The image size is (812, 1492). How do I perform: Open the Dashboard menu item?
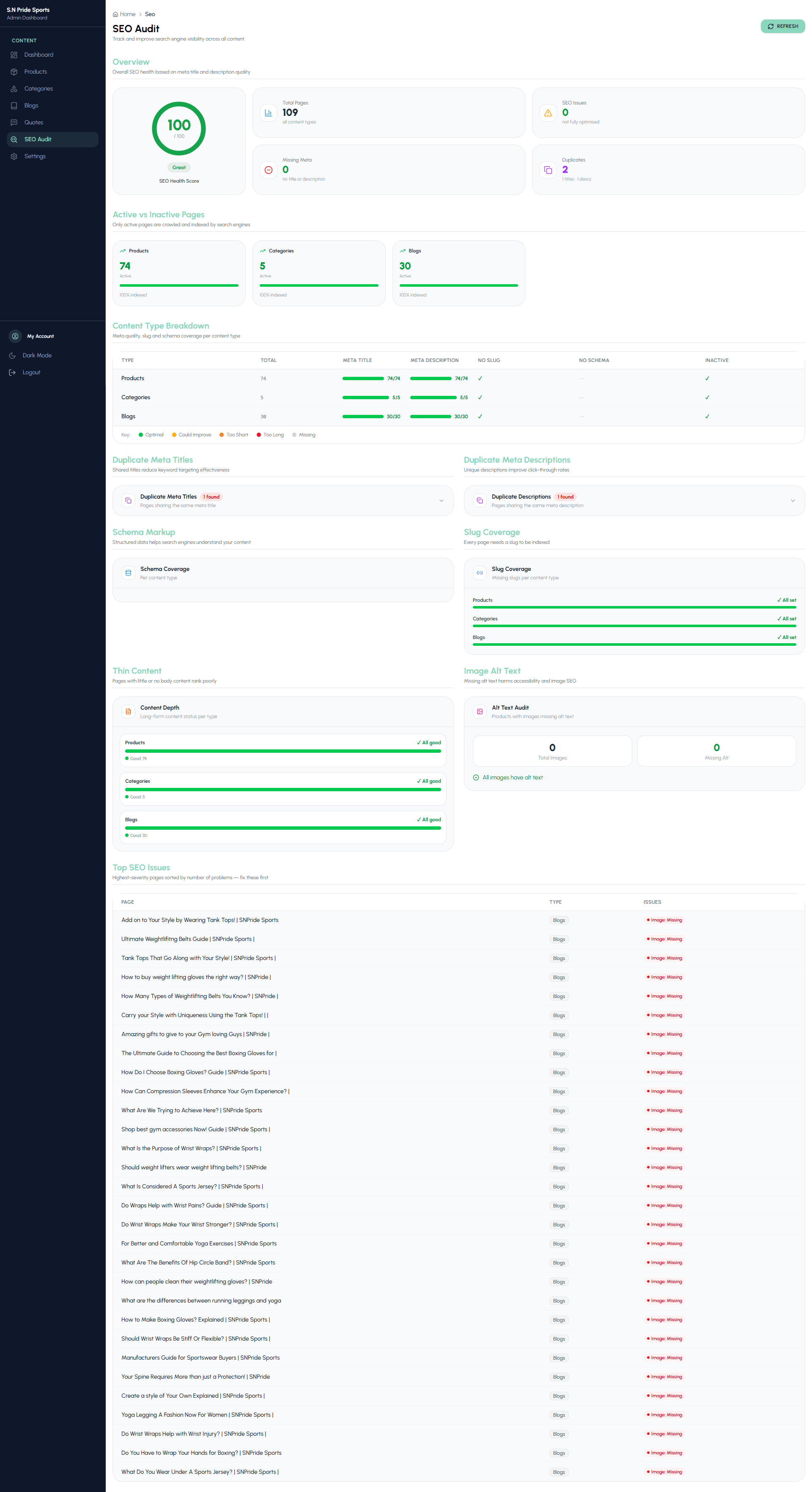(53, 55)
